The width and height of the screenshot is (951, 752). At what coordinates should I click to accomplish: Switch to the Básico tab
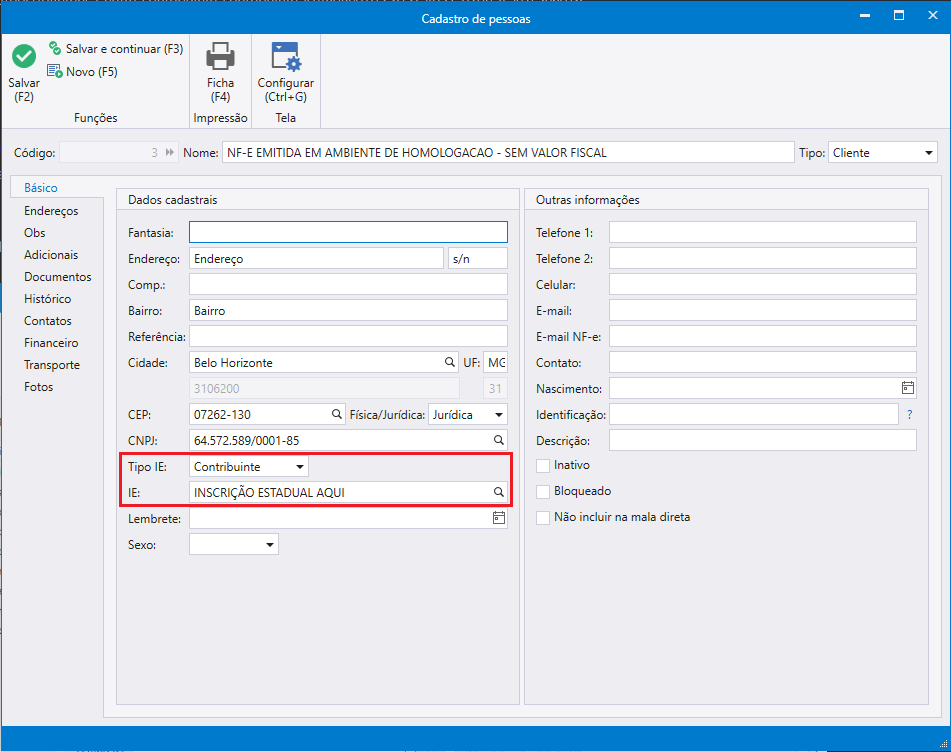pyautogui.click(x=41, y=188)
